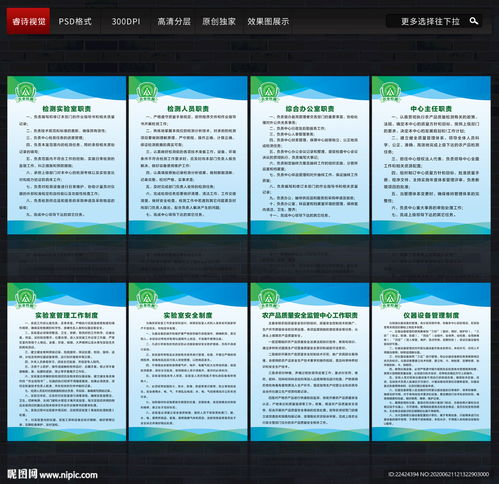Click the 农产品质量安全监管中心工作职责 title text

point(310,315)
